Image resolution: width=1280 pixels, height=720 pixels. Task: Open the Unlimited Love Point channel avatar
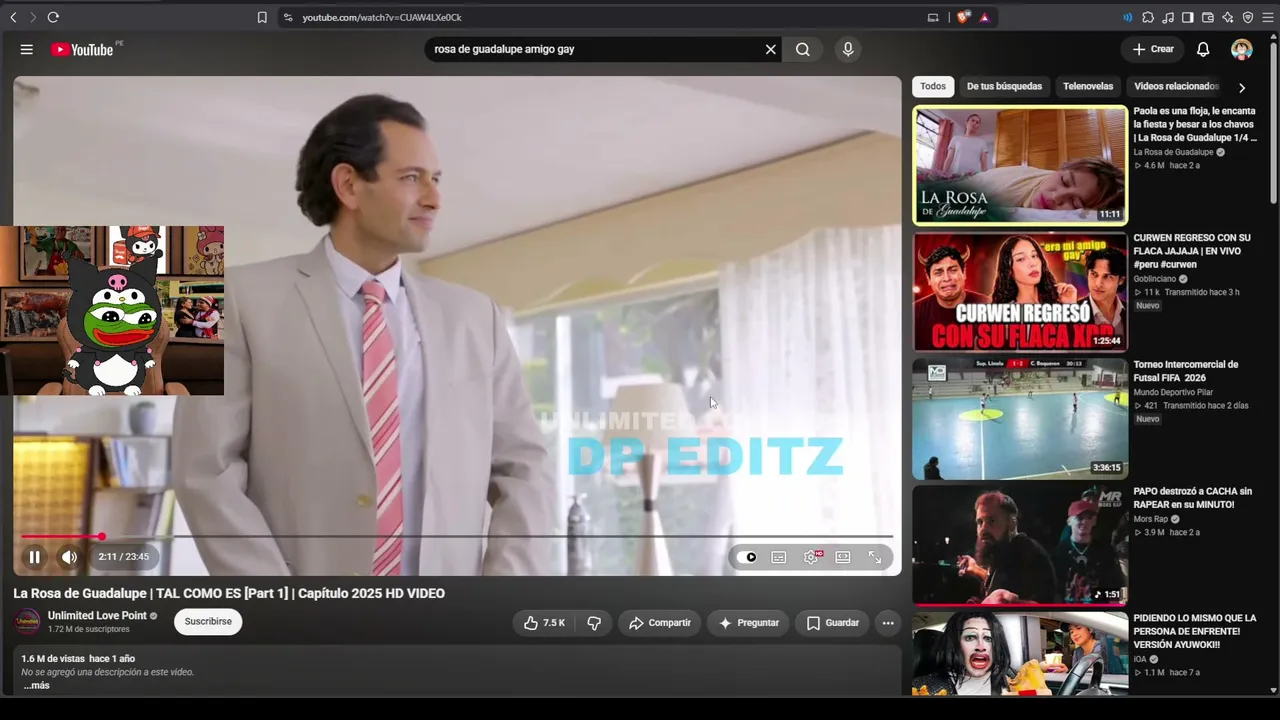point(27,622)
